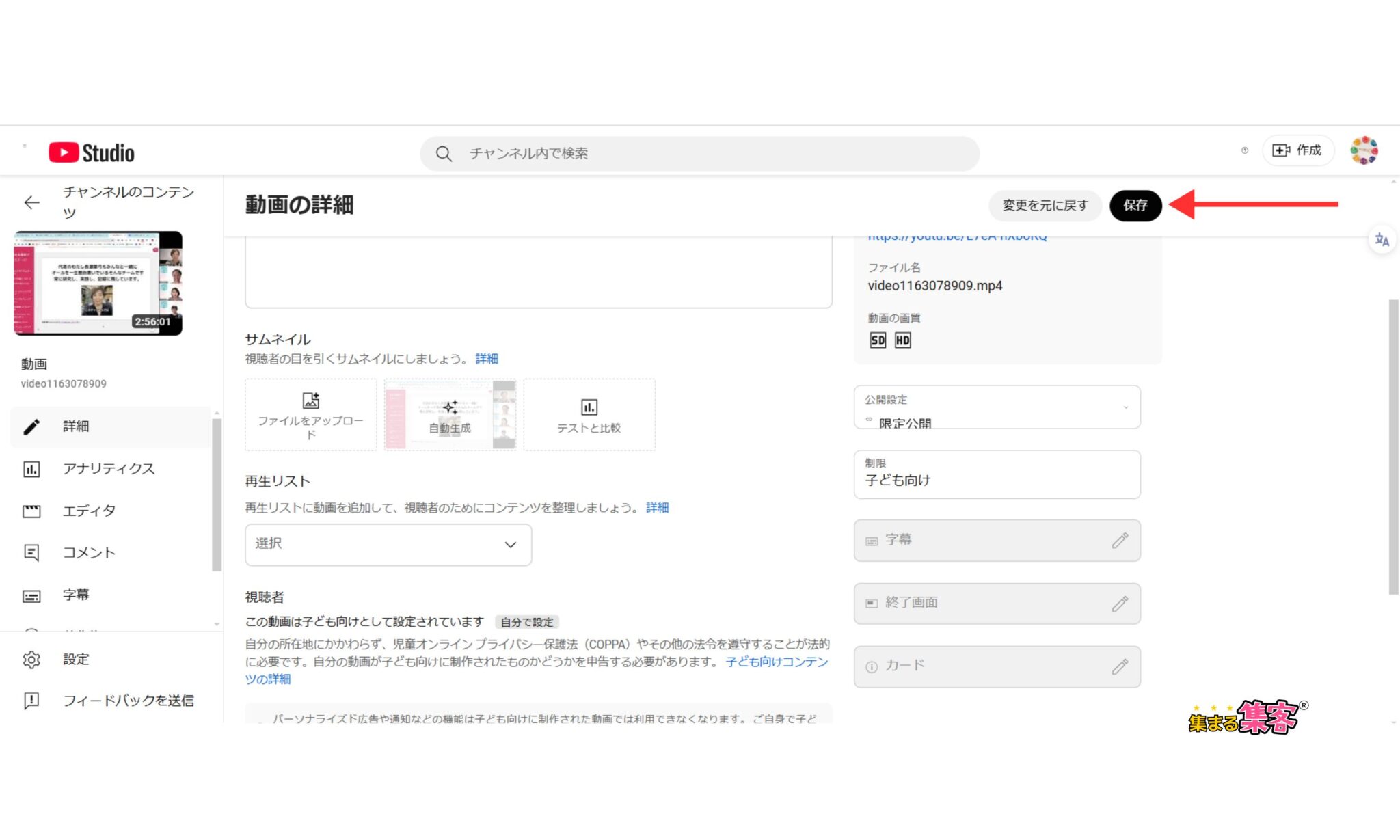Click the main page vertical scrollbar
Viewport: 1400px width, 840px height.
(x=1393, y=447)
